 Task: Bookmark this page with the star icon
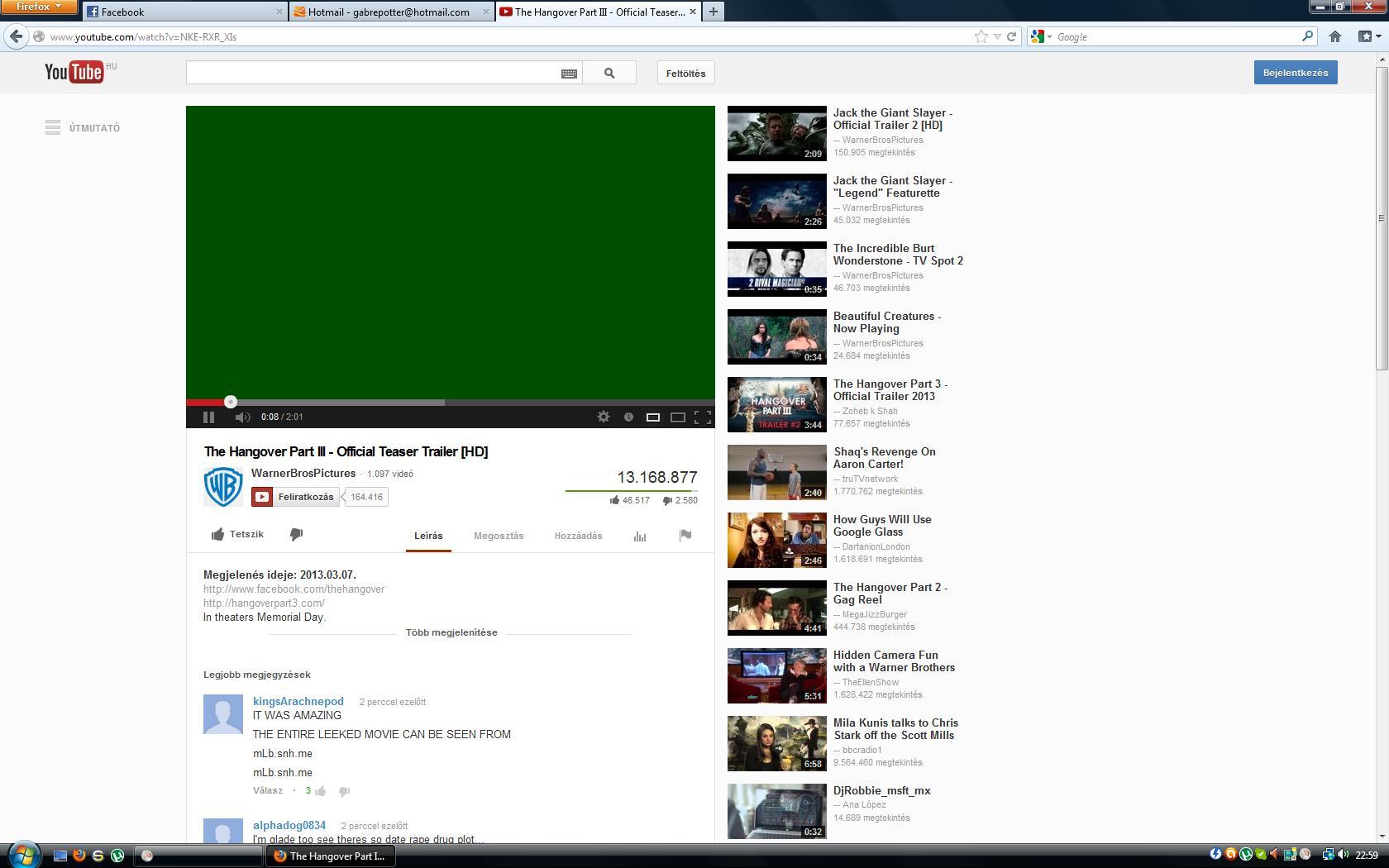pos(981,36)
